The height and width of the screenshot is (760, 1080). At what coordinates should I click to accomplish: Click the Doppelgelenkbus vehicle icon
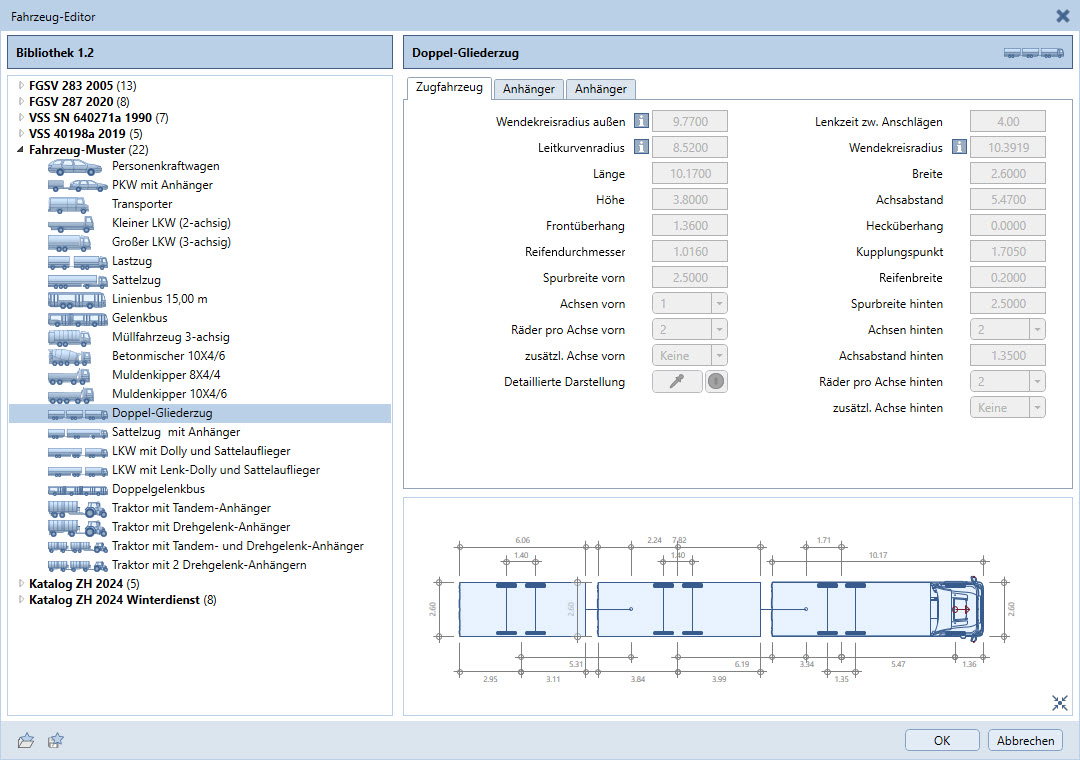pyautogui.click(x=77, y=489)
